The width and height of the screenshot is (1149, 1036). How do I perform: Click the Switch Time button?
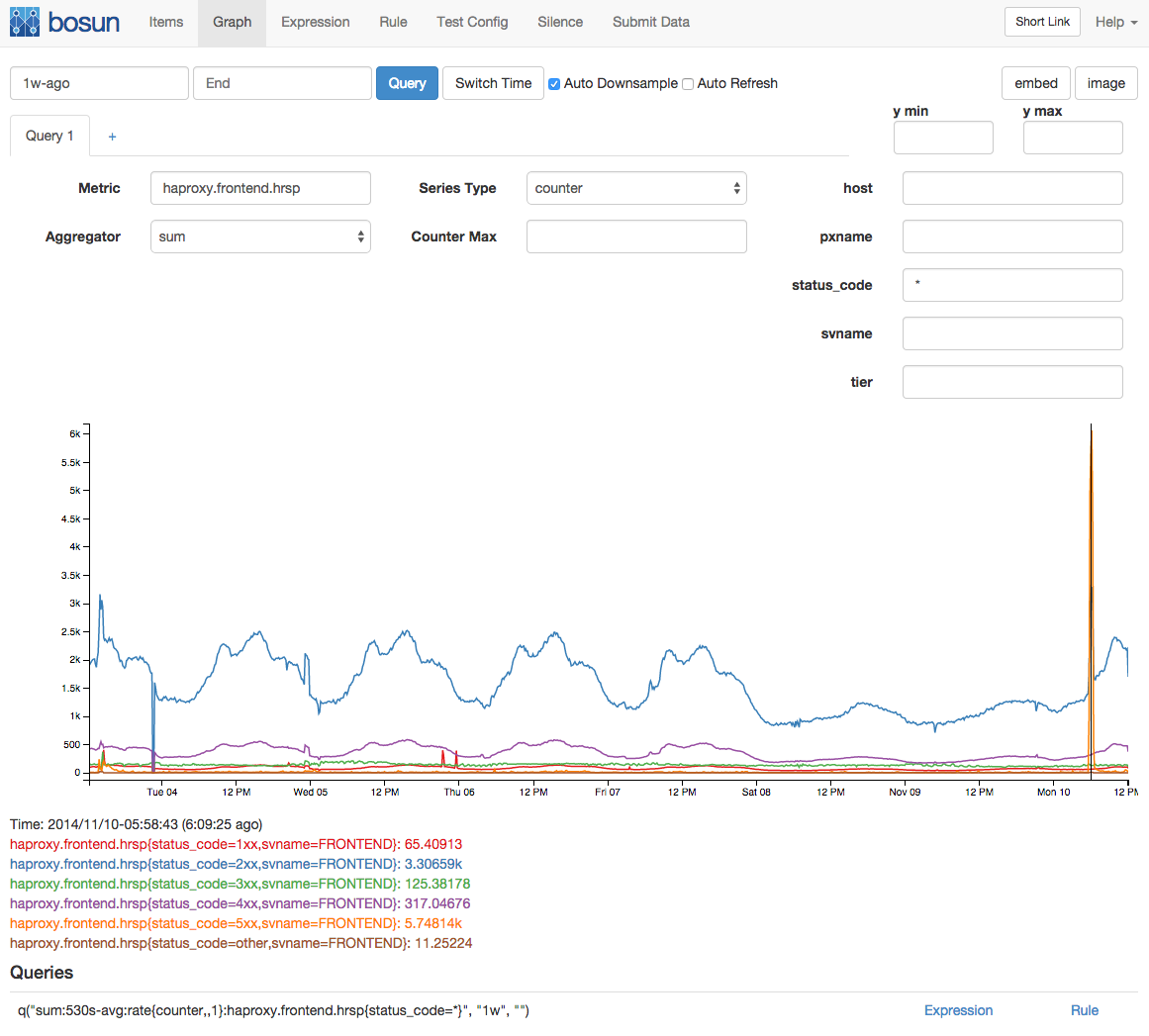click(493, 83)
